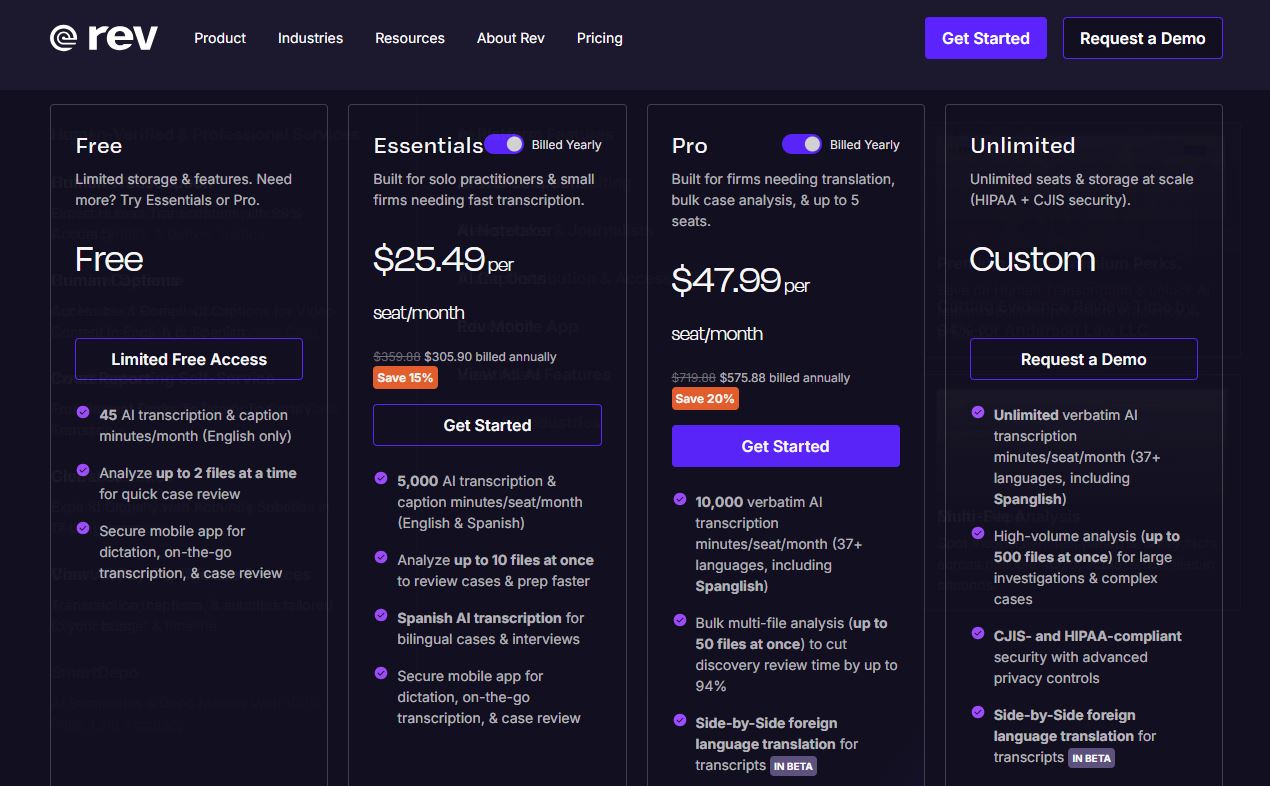Viewport: 1270px width, 786px height.
Task: Open the Industries menu
Action: (x=310, y=38)
